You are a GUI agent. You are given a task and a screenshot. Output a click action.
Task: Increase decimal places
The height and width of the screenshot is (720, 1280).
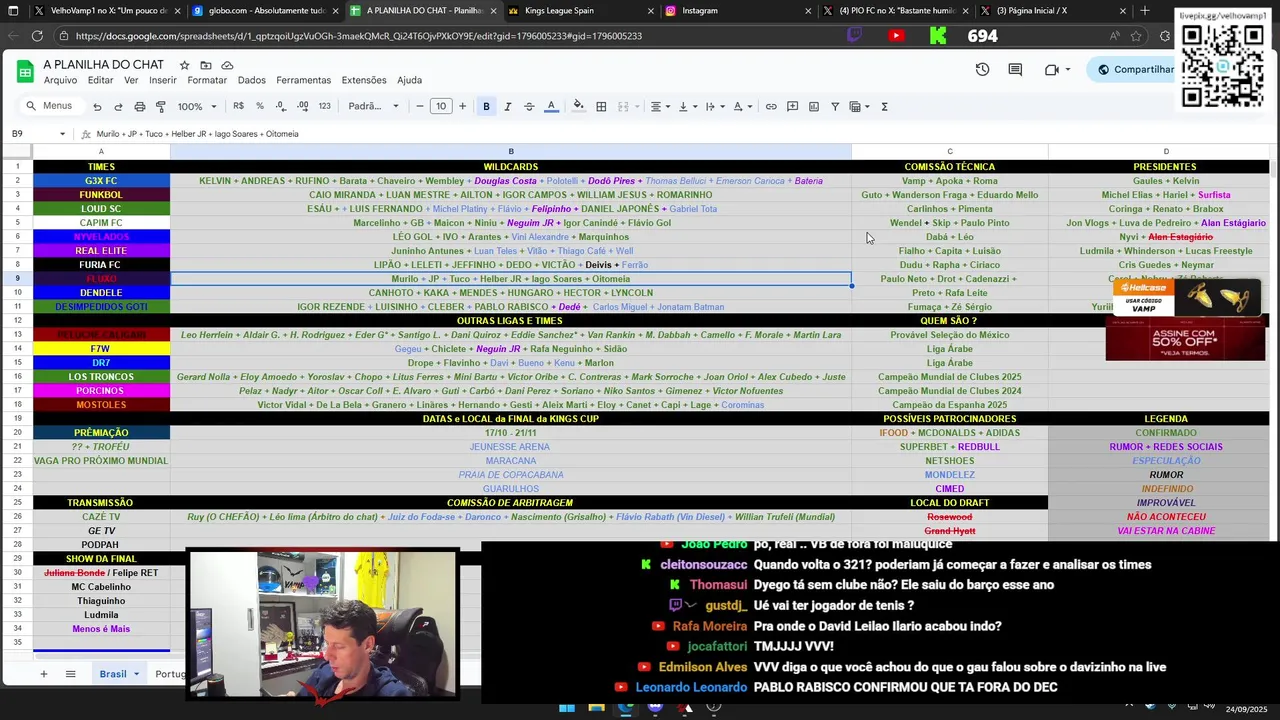301,106
